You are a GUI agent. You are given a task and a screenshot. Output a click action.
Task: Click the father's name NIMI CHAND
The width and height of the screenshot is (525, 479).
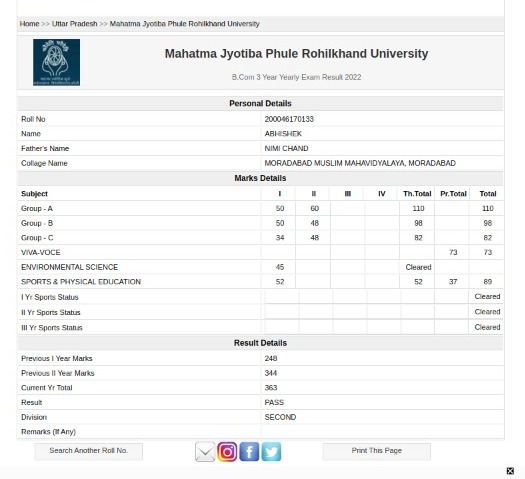(286, 149)
